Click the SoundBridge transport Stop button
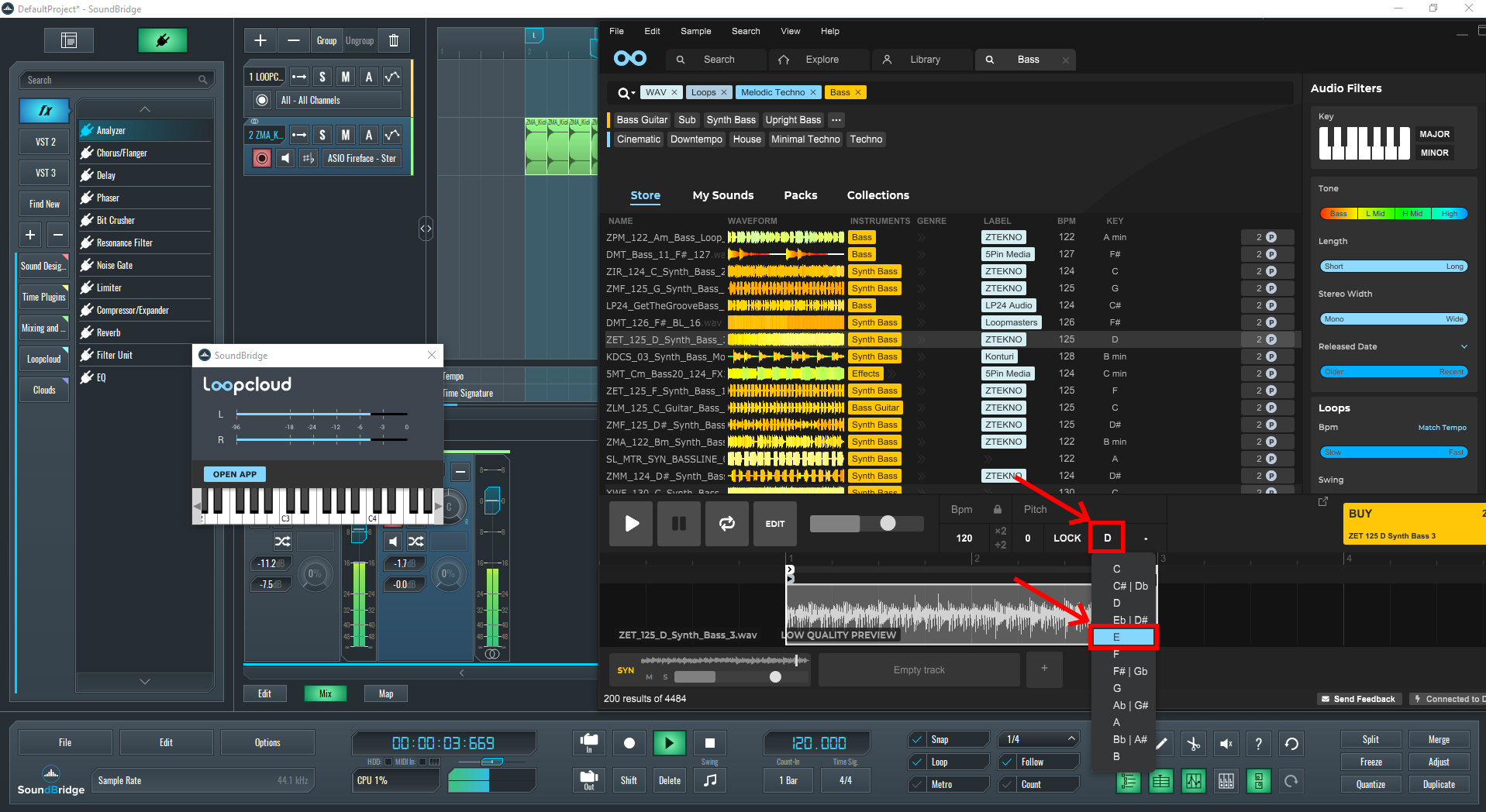This screenshot has width=1486, height=812. pos(709,743)
